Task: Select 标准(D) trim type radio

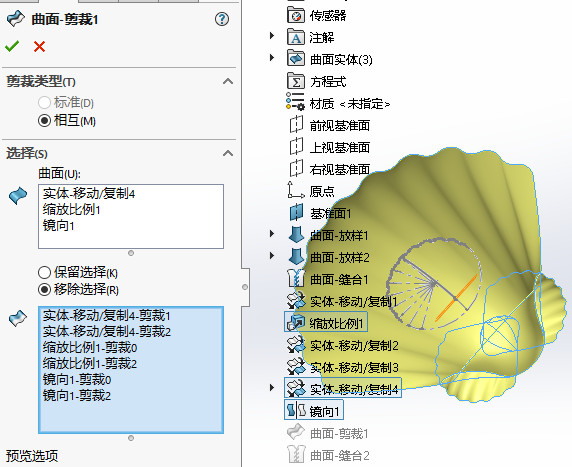Action: pos(44,103)
